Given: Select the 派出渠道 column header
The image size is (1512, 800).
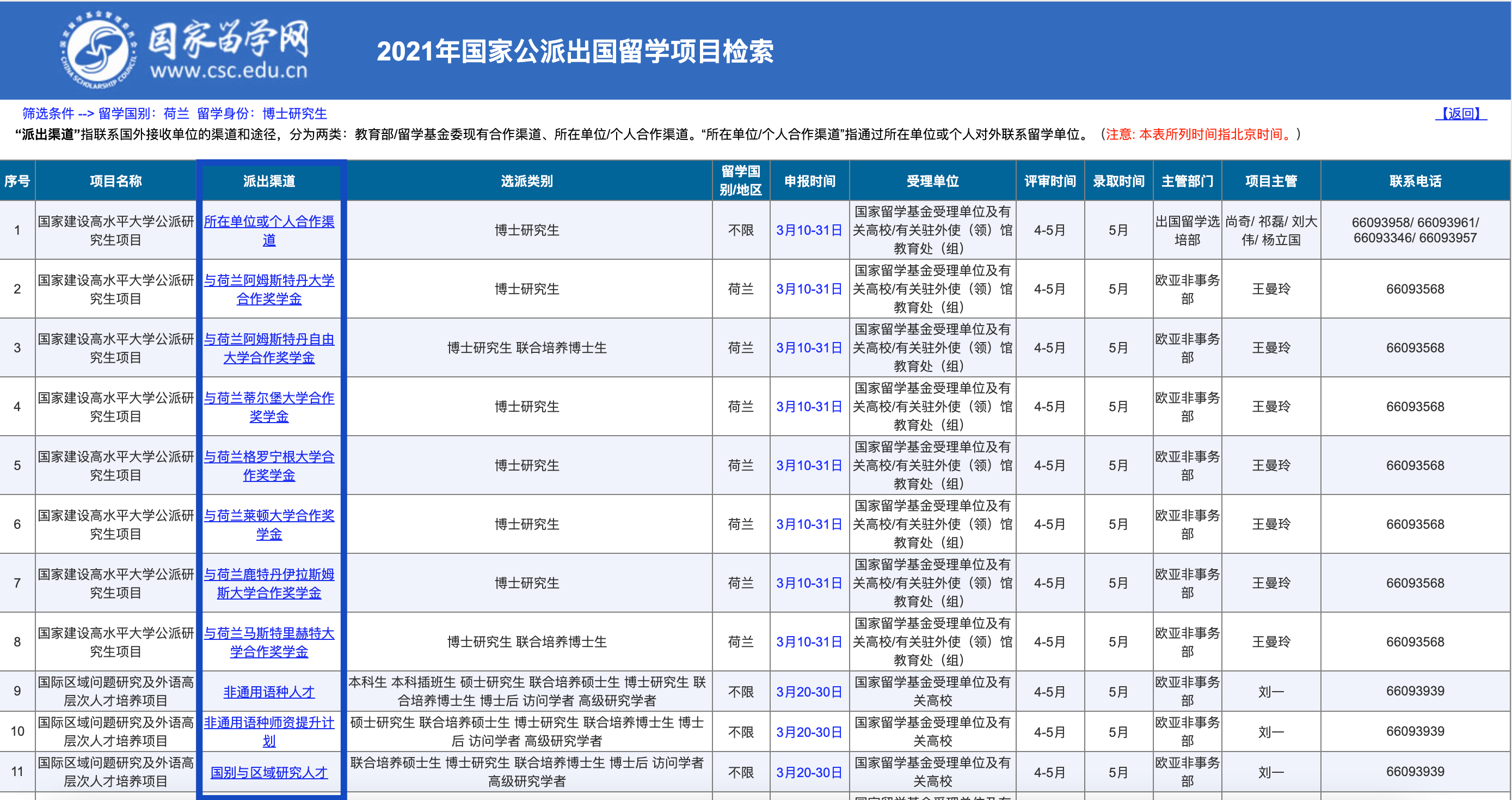Looking at the screenshot, I should click(270, 181).
